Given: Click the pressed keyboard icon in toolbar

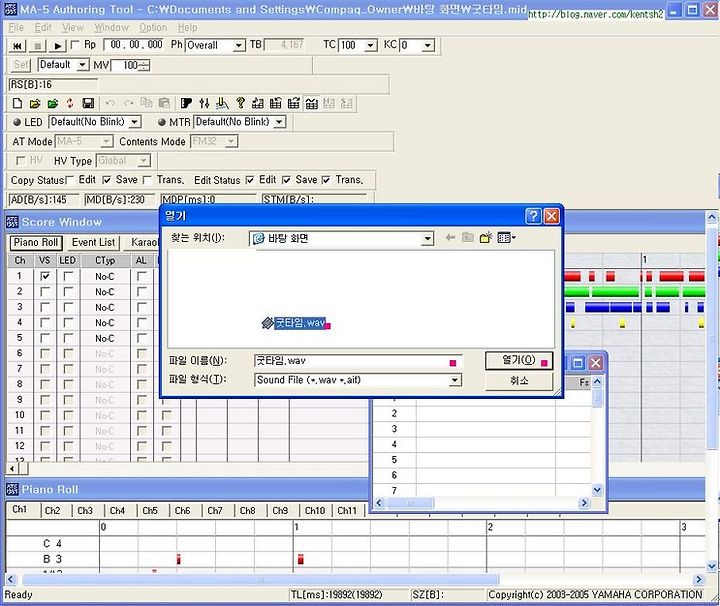Looking at the screenshot, I should [x=311, y=104].
